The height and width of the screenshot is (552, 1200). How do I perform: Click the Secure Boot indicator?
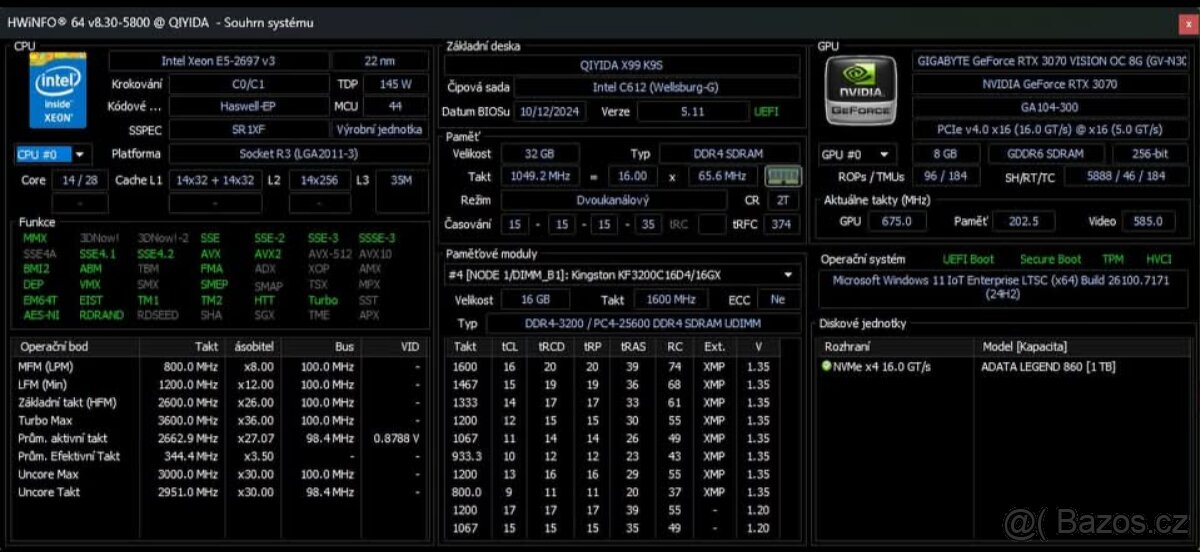pyautogui.click(x=1050, y=259)
